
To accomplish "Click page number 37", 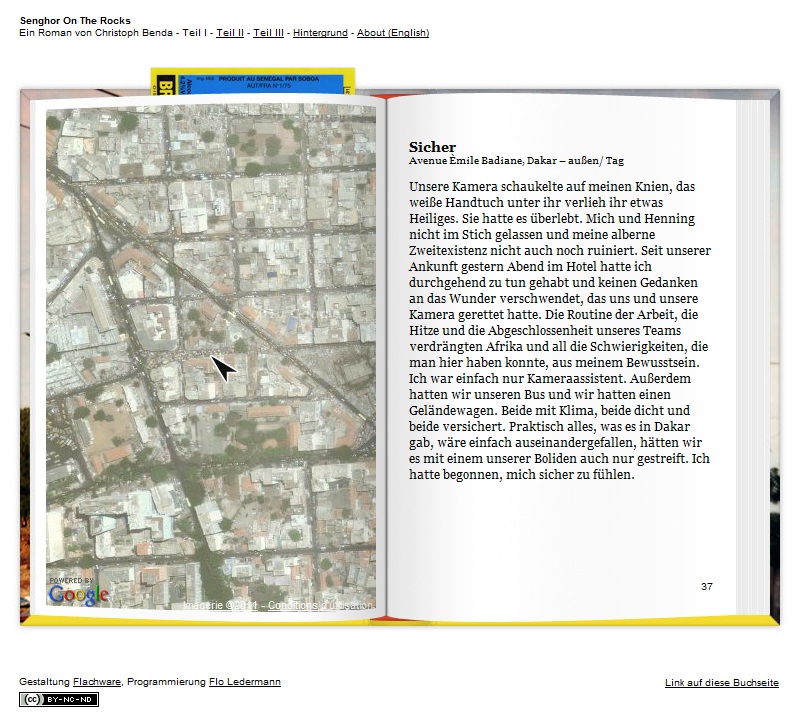I will (x=707, y=586).
